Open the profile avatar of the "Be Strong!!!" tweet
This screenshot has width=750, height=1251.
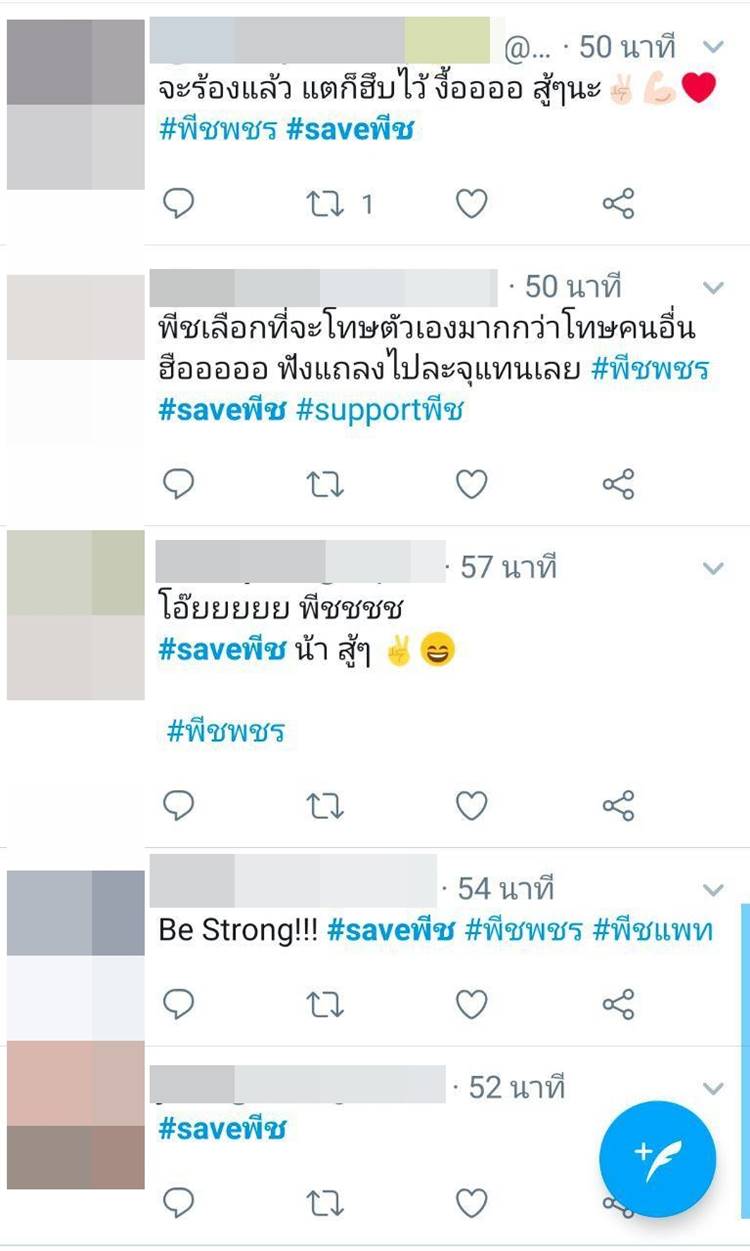click(x=76, y=955)
